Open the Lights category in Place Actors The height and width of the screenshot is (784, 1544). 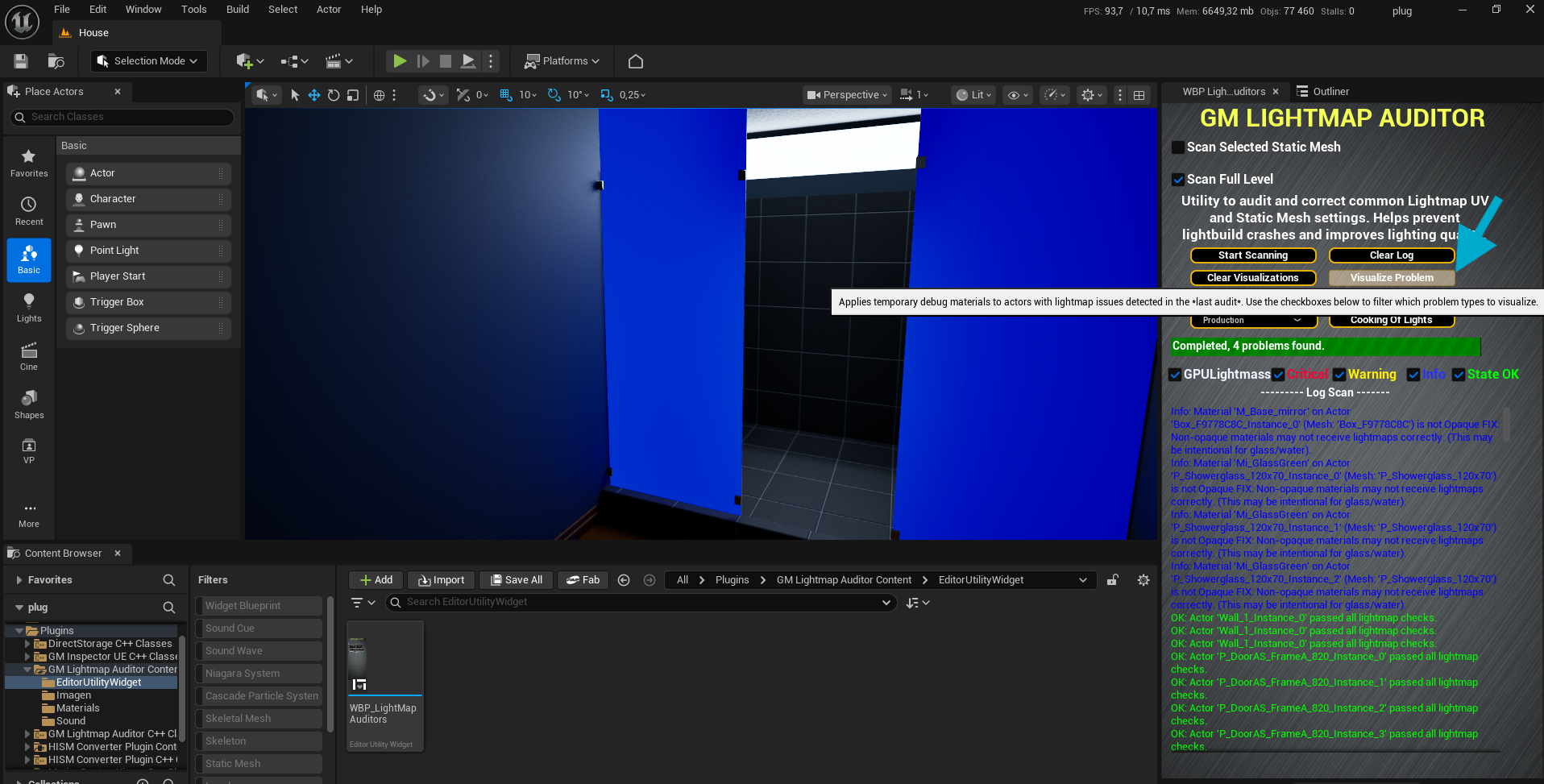(29, 307)
